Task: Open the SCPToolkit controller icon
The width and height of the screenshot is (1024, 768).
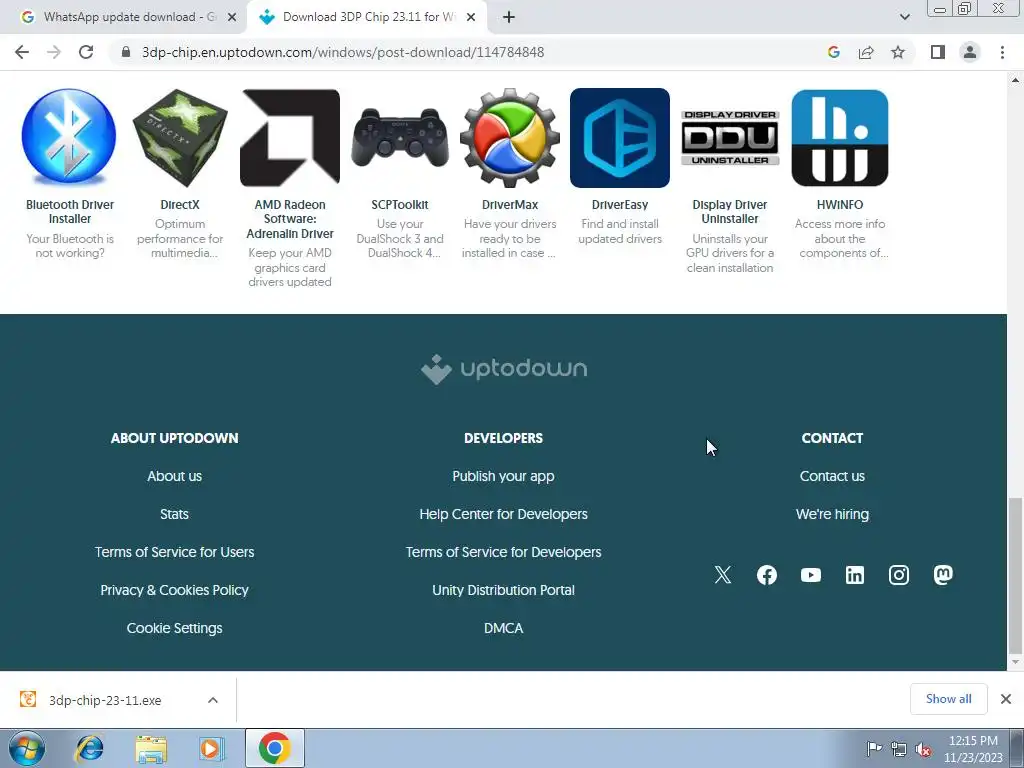Action: [400, 138]
